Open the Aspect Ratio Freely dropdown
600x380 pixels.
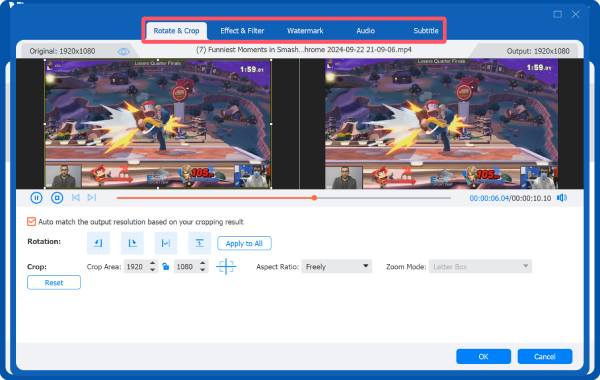coord(337,266)
